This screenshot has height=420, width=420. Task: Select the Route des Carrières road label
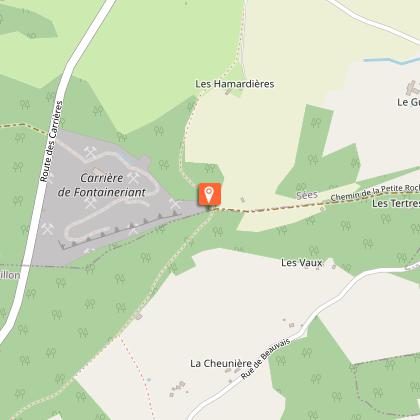[51, 141]
